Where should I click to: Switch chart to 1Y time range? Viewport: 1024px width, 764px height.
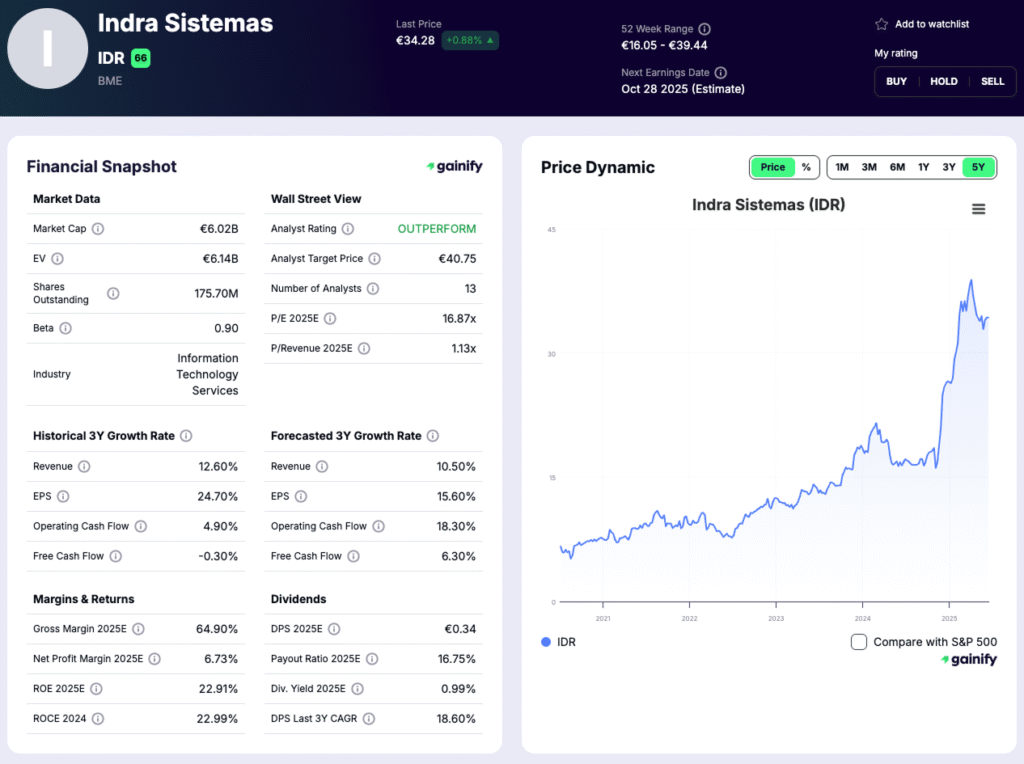[x=923, y=167]
